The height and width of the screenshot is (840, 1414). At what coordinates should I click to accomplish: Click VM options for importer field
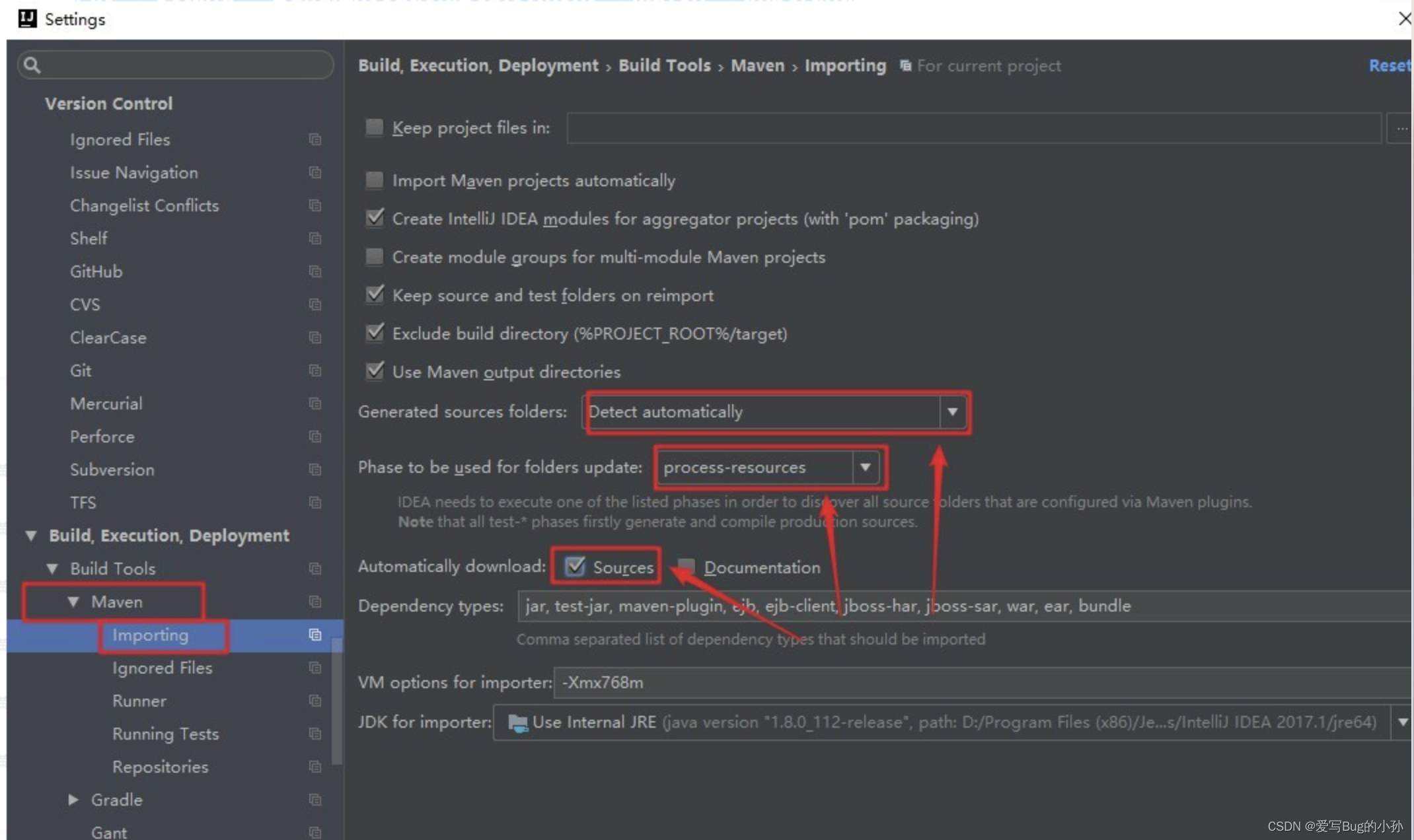coord(983,682)
